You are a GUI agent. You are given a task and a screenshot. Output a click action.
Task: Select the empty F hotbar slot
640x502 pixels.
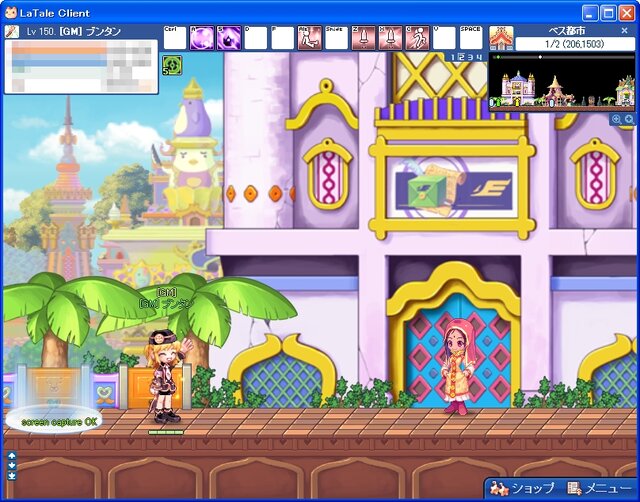click(x=282, y=38)
